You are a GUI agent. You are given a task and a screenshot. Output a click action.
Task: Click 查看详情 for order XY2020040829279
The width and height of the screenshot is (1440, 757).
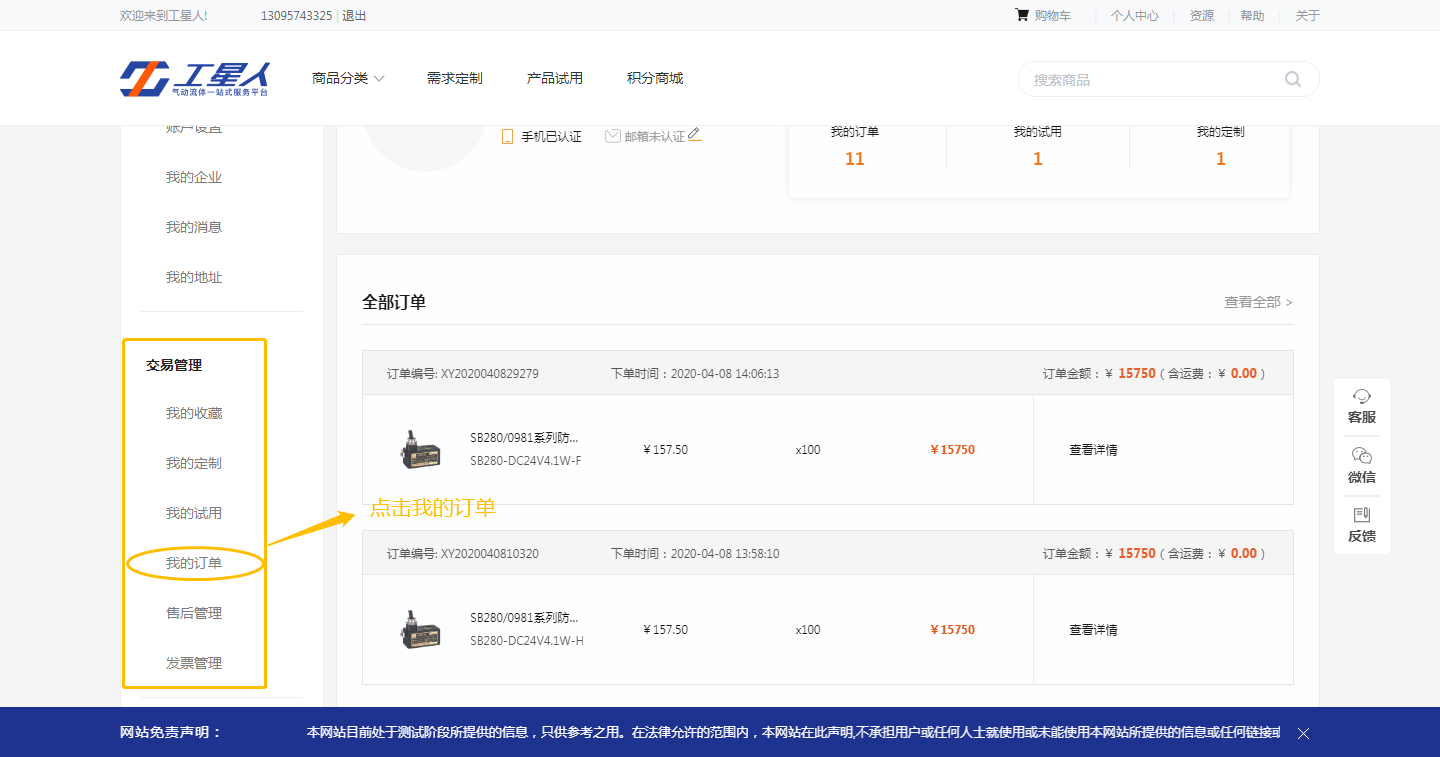click(1093, 450)
